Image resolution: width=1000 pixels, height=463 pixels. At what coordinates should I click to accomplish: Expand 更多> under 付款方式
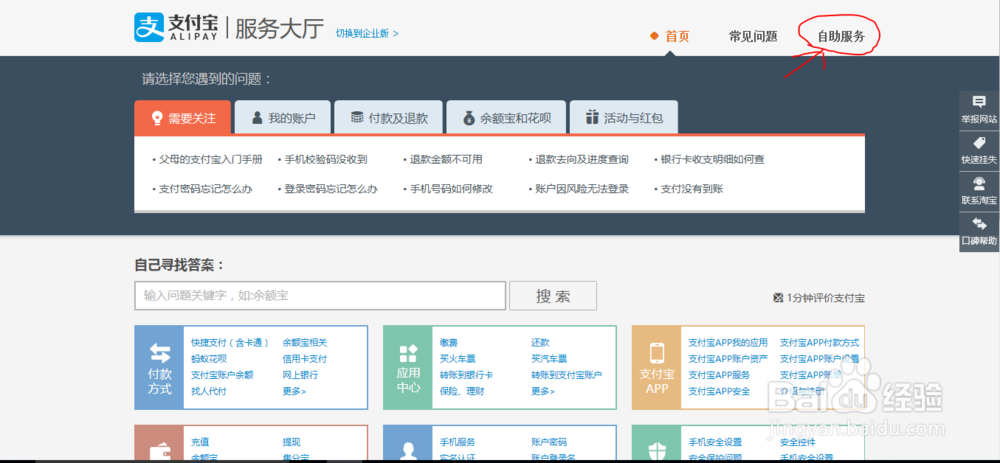pyautogui.click(x=294, y=391)
